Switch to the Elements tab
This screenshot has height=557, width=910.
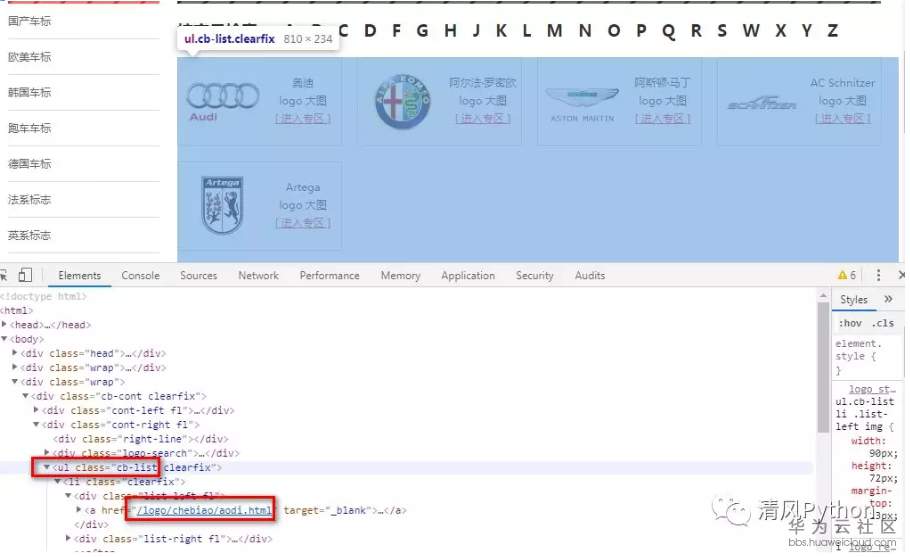(80, 276)
